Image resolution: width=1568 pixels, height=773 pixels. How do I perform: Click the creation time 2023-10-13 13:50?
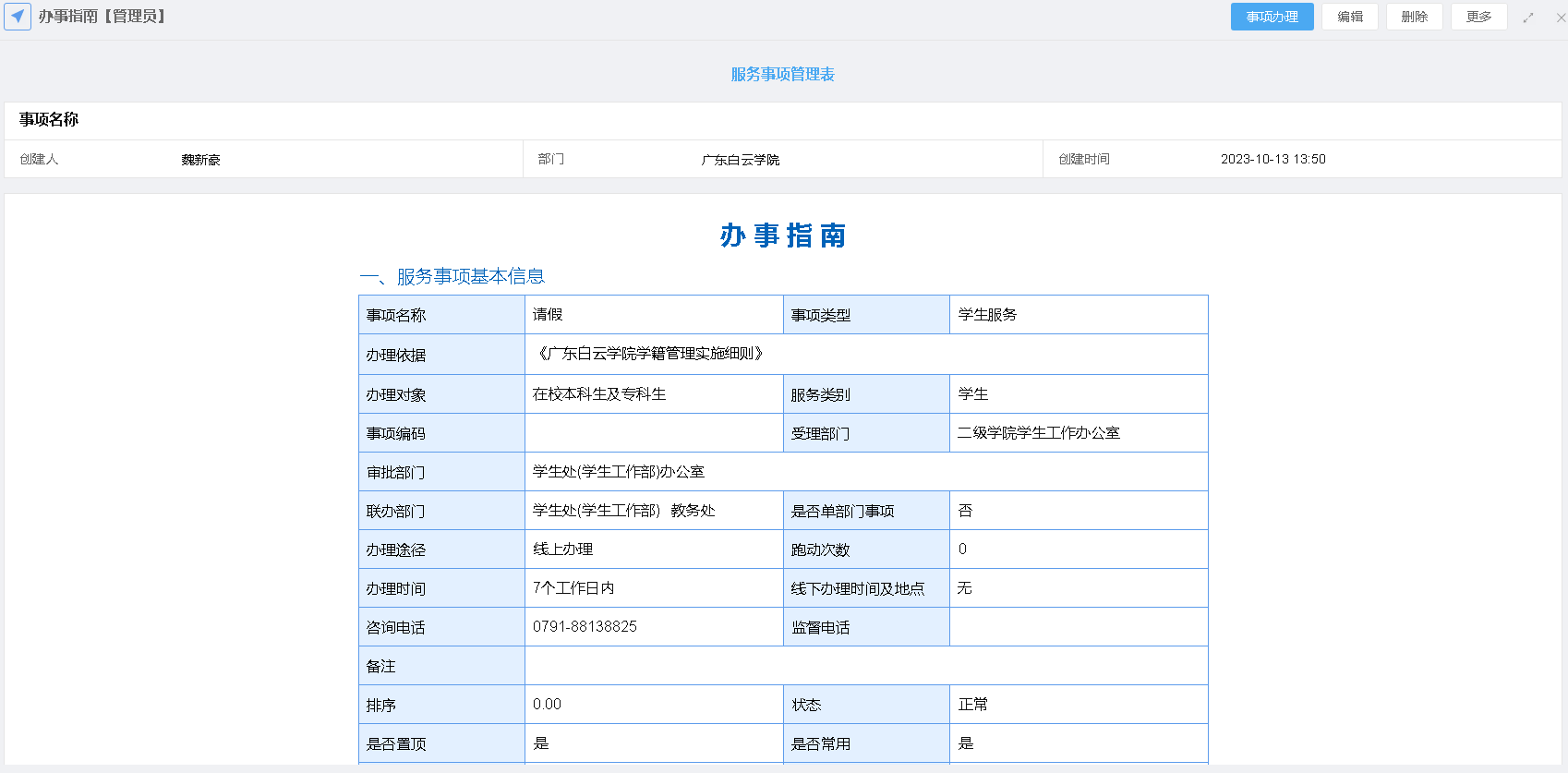point(1272,160)
